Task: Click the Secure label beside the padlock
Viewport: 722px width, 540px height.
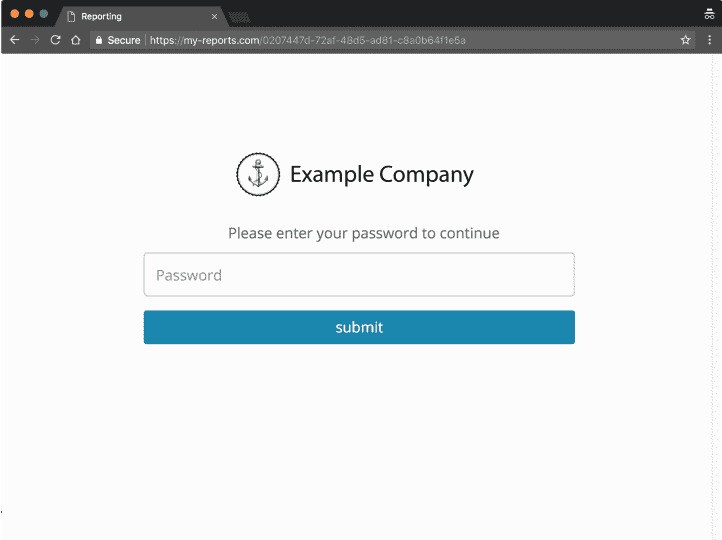Action: 124,40
